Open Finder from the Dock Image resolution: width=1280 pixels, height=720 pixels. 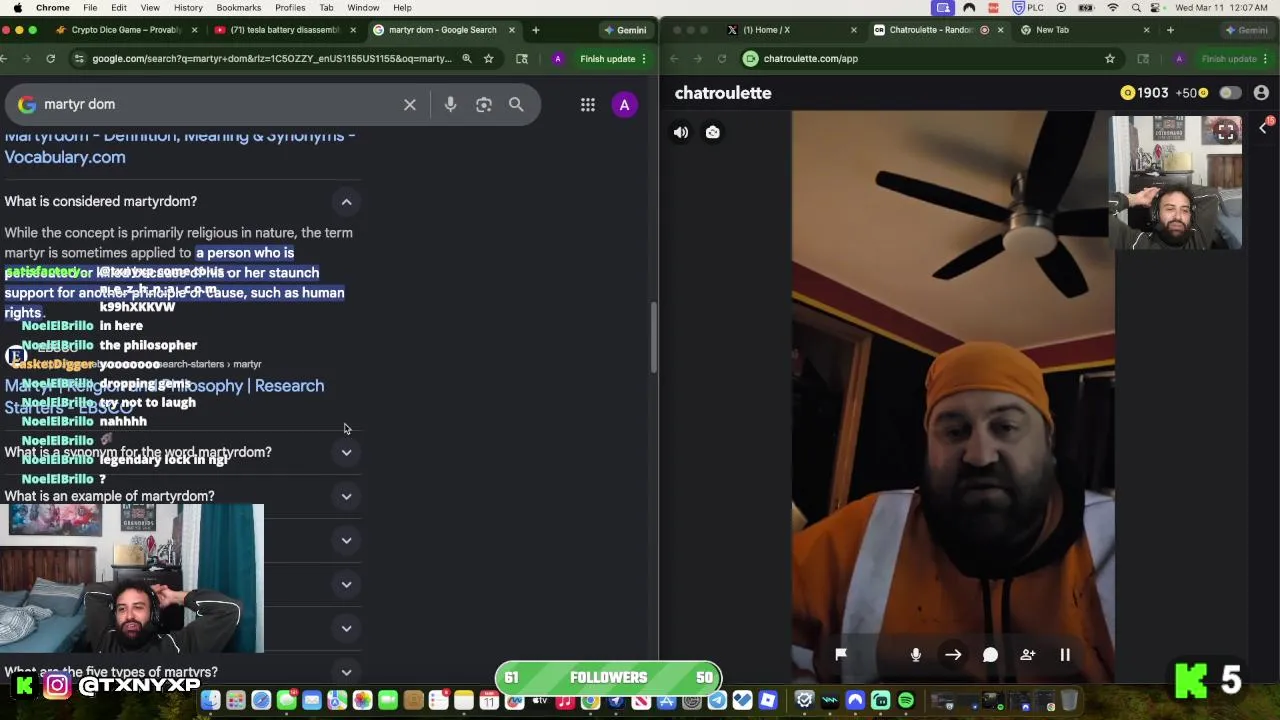tap(210, 701)
